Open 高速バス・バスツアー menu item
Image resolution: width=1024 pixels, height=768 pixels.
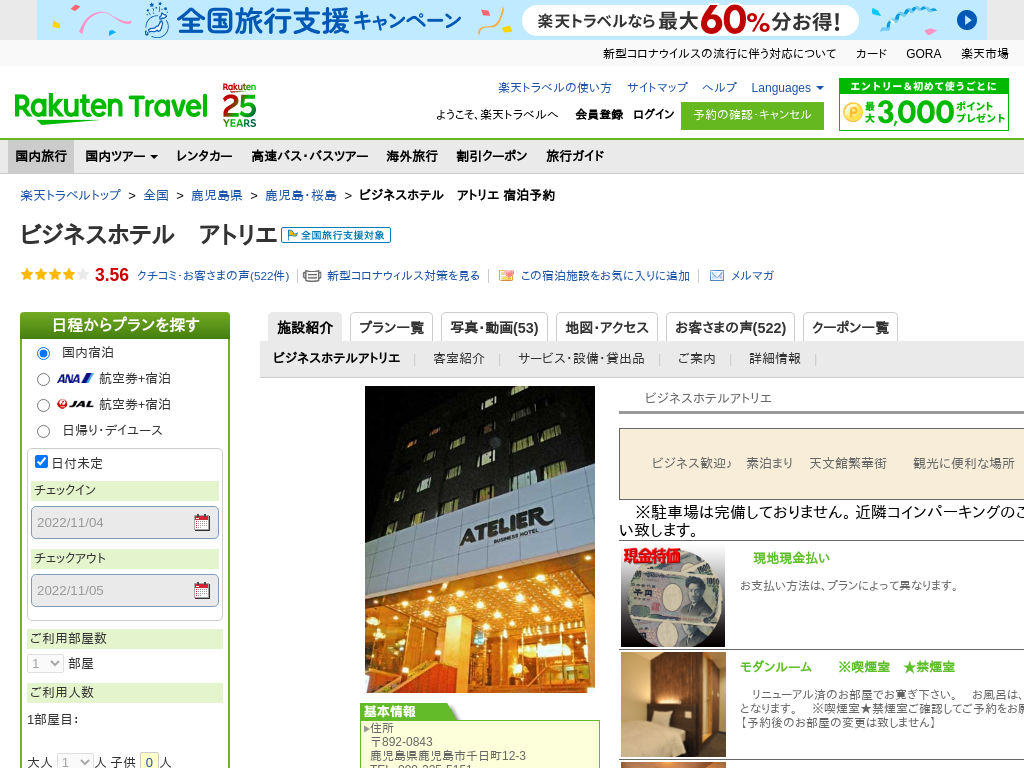[310, 156]
